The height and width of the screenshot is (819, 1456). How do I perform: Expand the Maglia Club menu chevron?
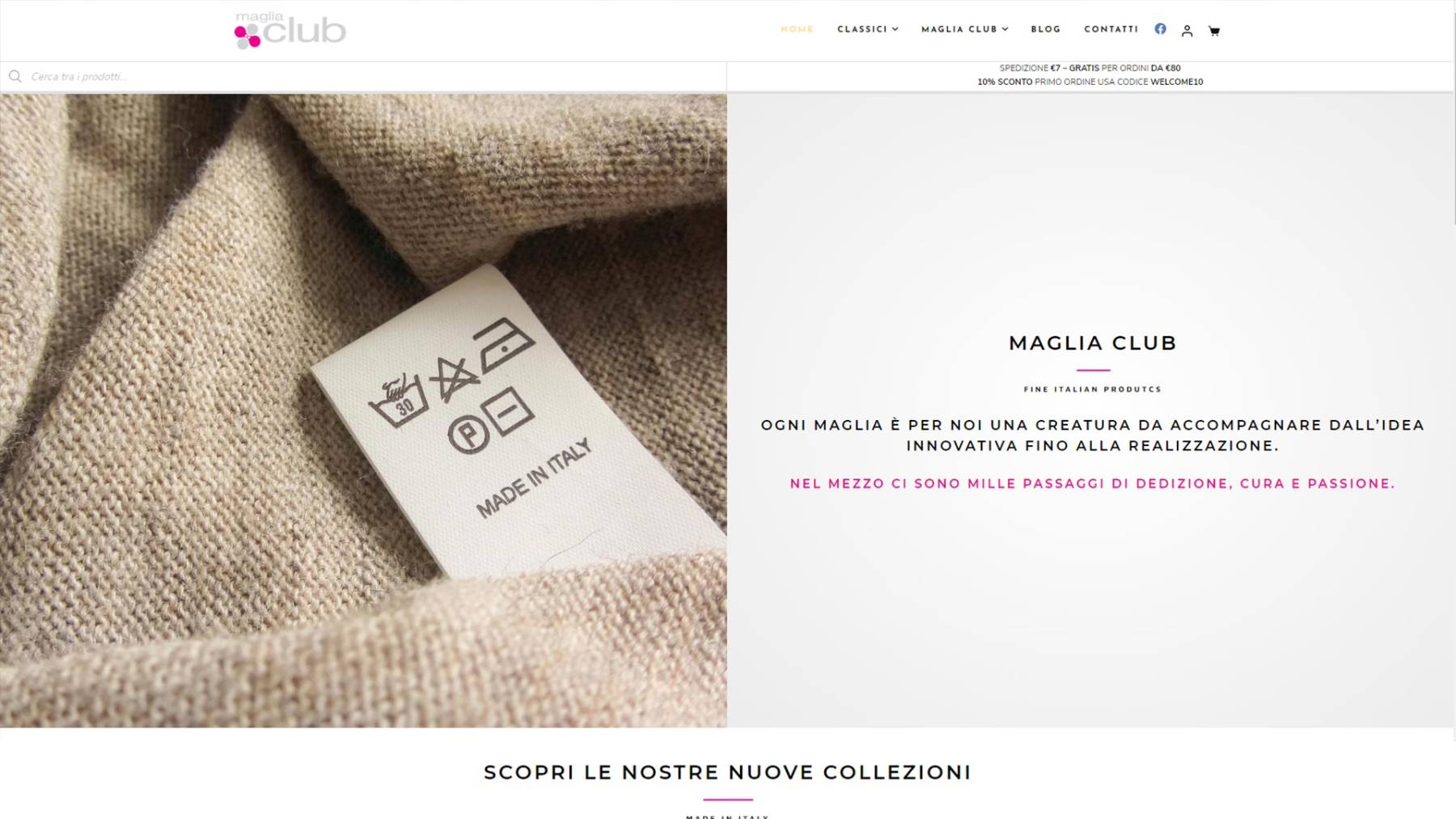[1005, 29]
